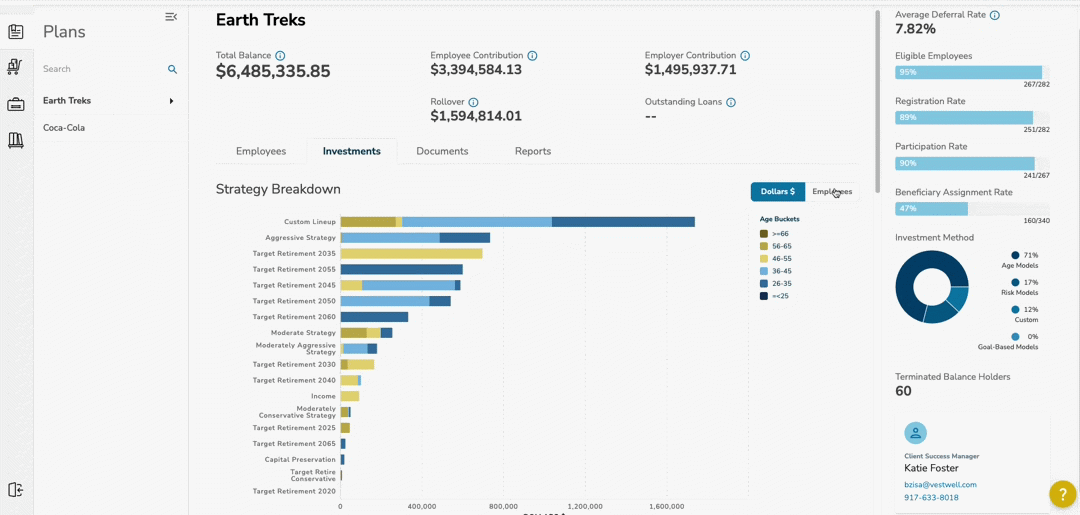
Task: Click the Capital Preservation chart label
Action: click(300, 459)
